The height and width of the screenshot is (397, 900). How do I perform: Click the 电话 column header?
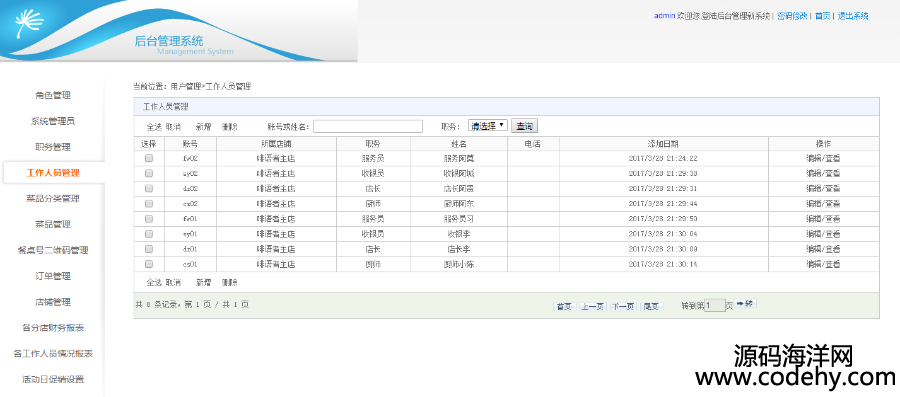533,143
